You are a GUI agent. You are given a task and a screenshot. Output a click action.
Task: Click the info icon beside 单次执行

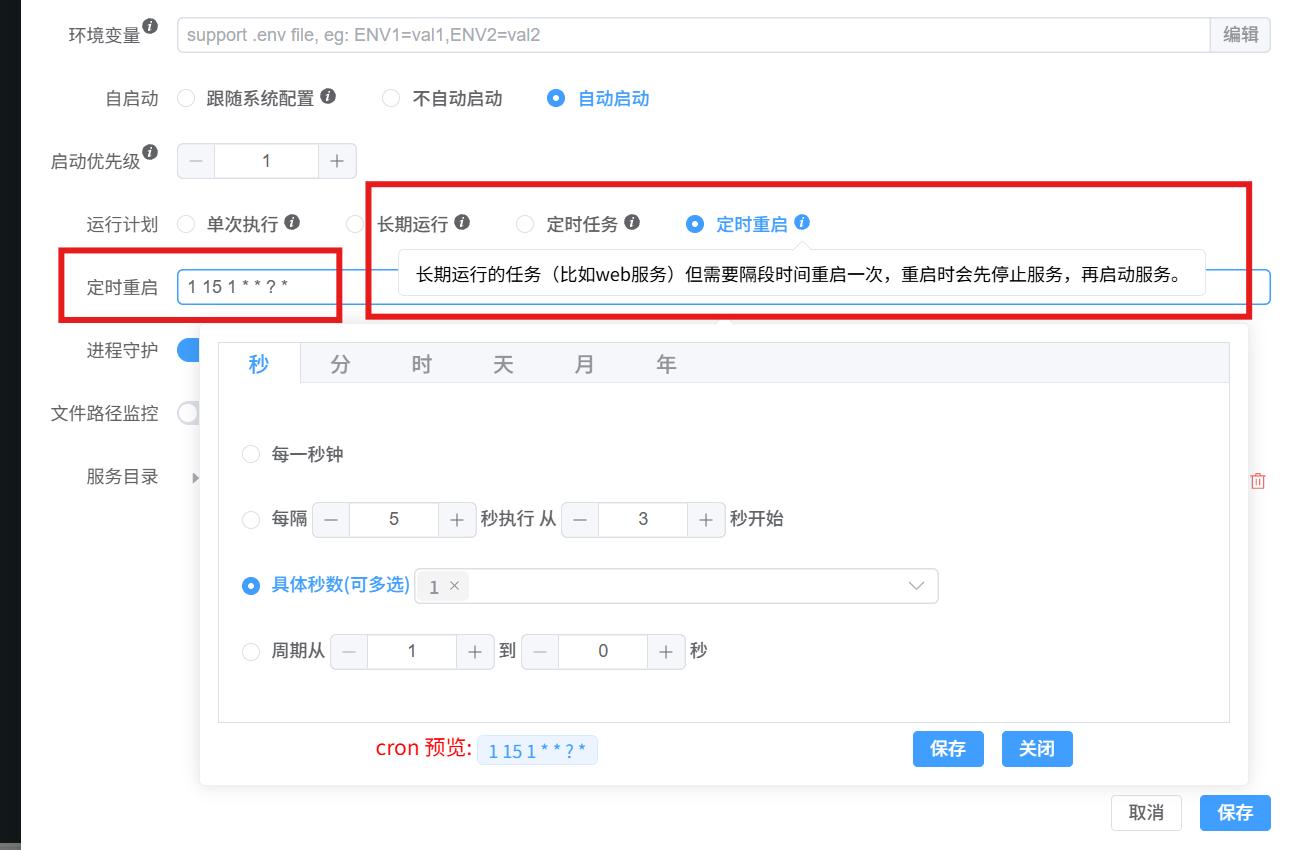[x=292, y=222]
